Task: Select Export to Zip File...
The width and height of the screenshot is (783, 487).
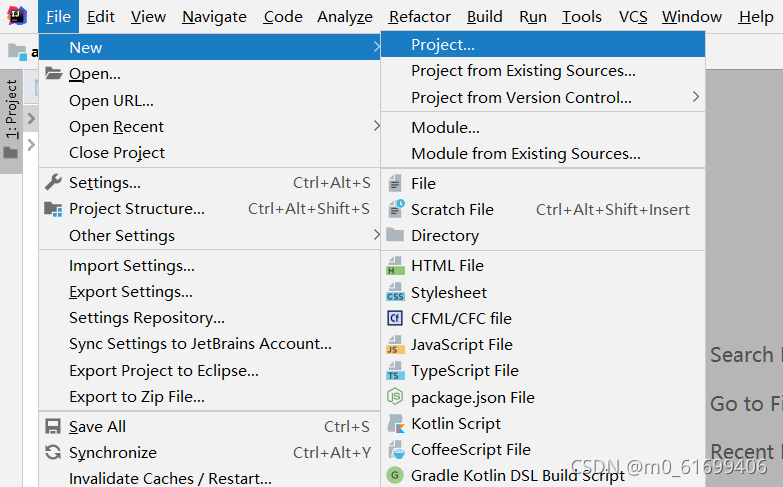Action: (209, 397)
